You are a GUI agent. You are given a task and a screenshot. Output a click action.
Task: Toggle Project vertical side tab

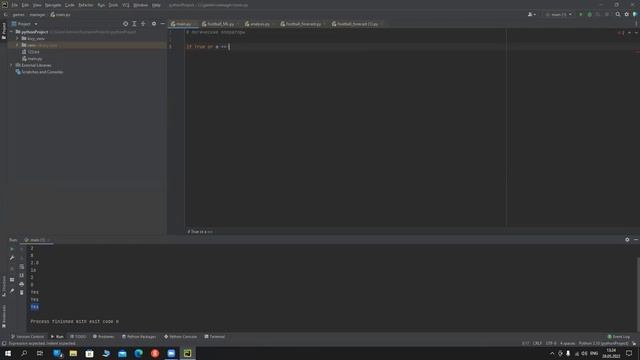pos(4,31)
